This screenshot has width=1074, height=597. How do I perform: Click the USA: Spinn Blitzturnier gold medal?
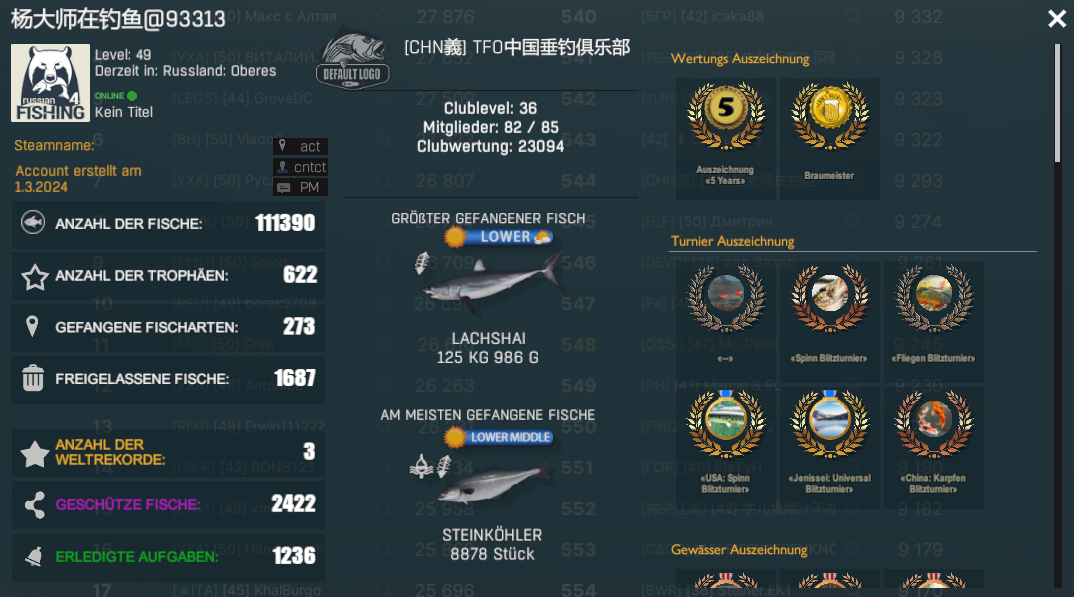pos(726,423)
